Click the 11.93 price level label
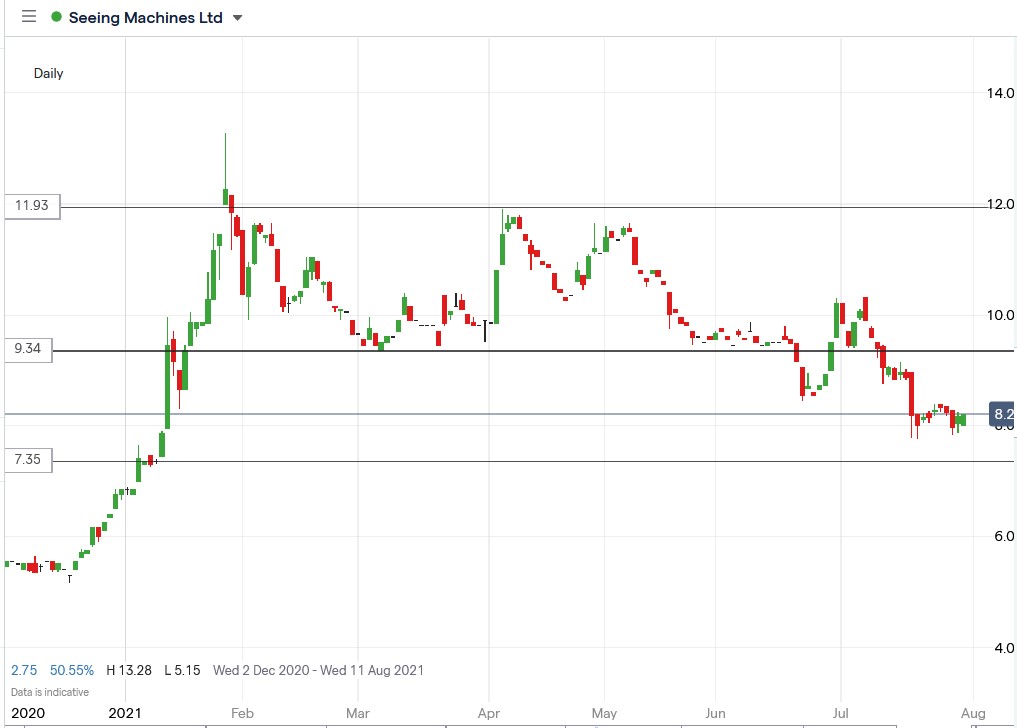The image size is (1017, 728). tap(33, 206)
